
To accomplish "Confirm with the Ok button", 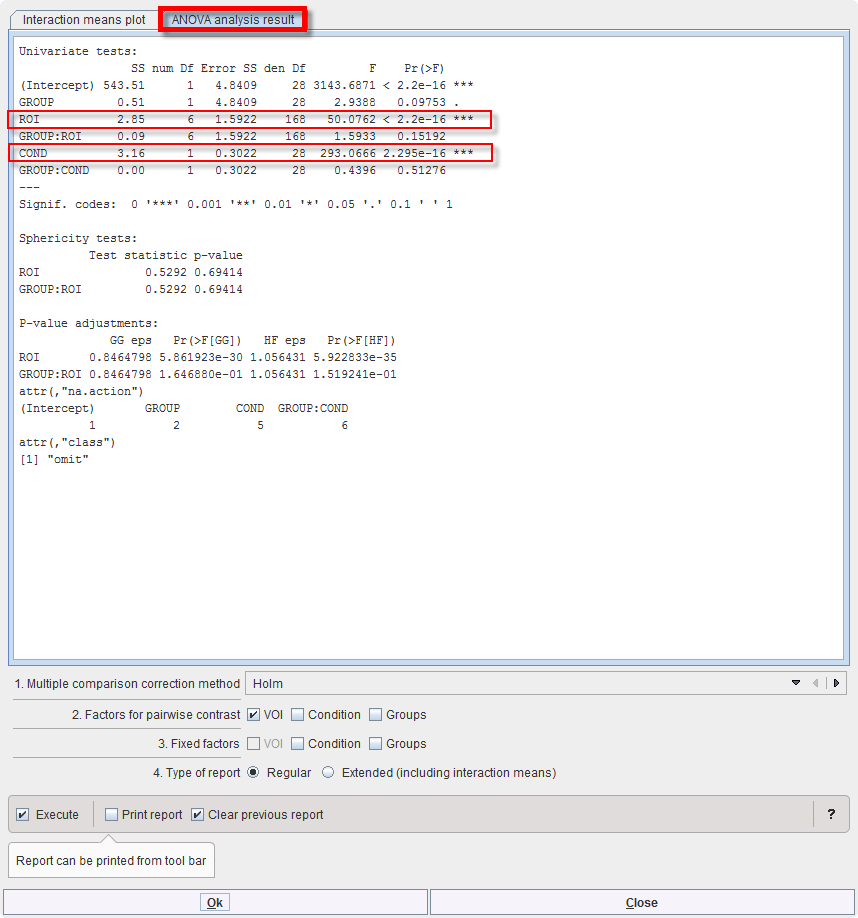I will (215, 902).
